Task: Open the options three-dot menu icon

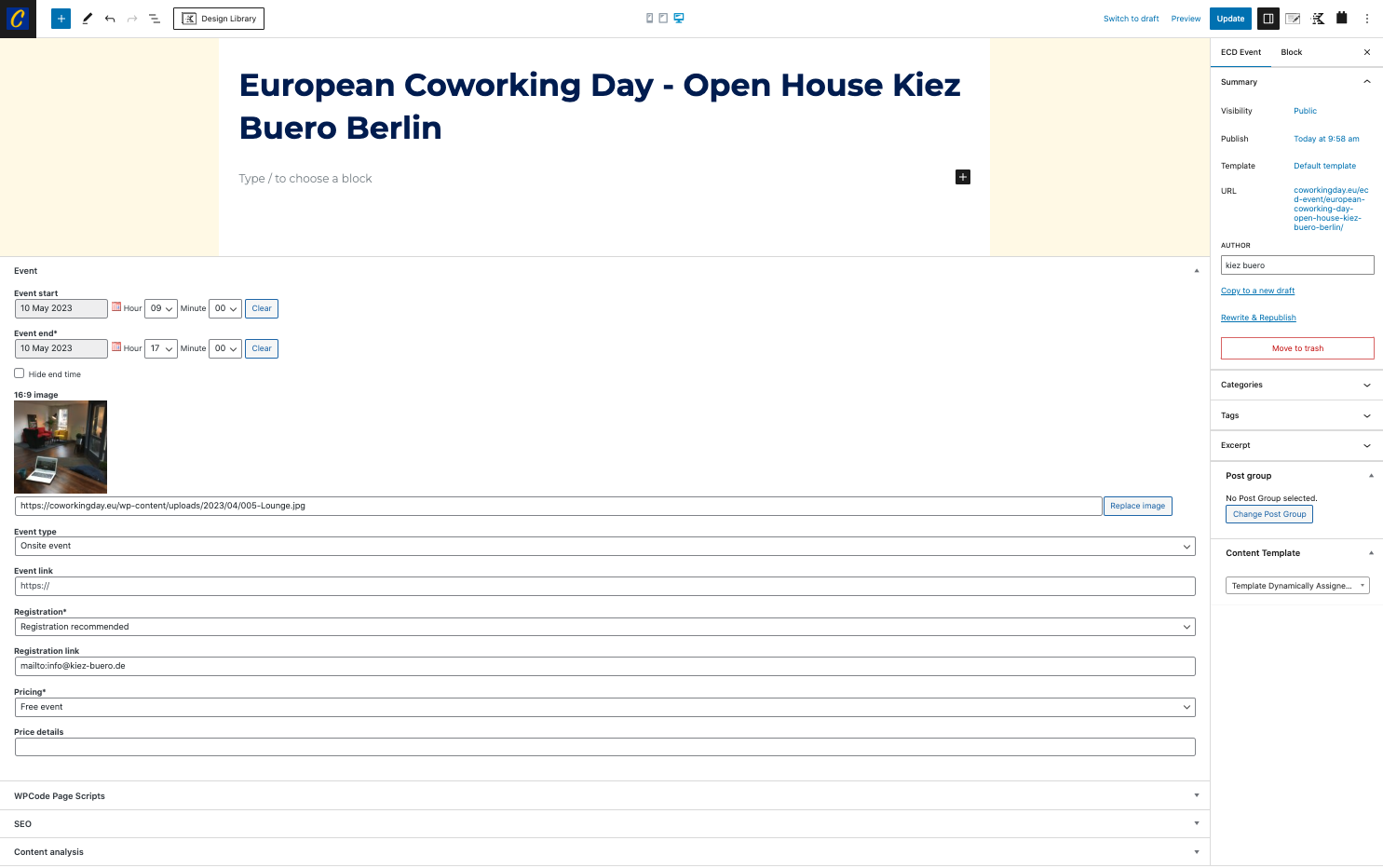Action: (1366, 19)
